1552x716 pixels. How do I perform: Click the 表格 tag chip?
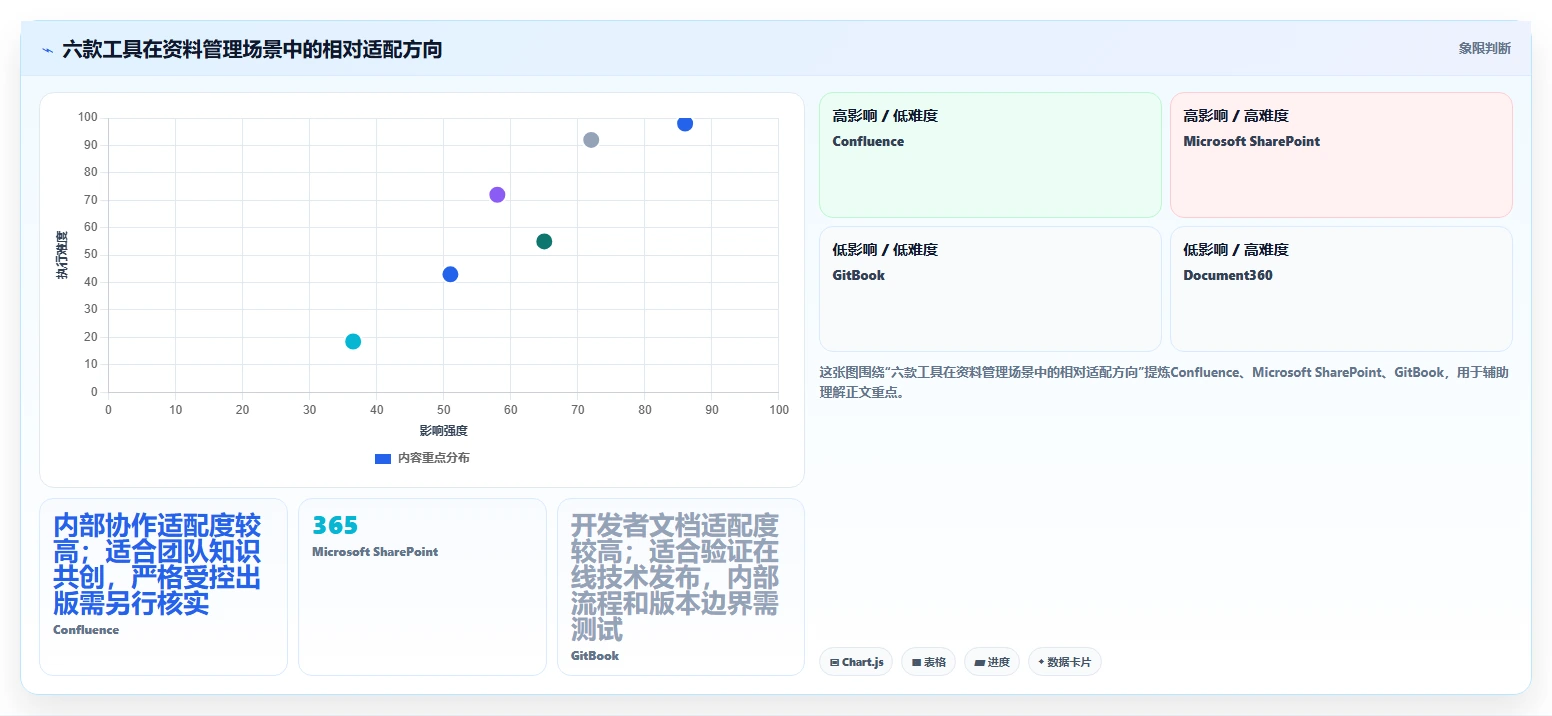point(928,662)
